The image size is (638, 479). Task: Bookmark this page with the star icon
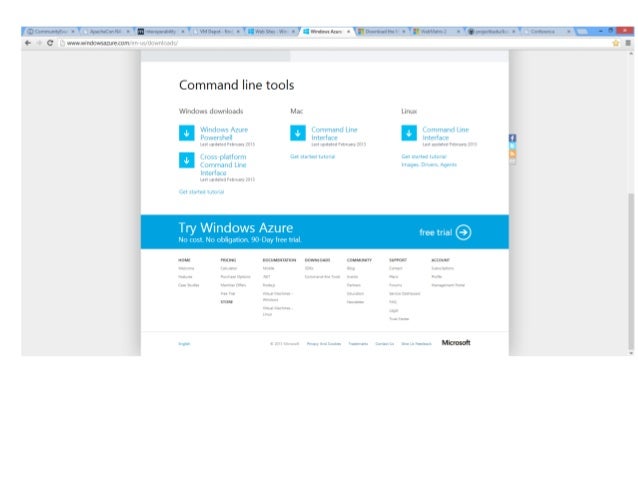tap(616, 43)
